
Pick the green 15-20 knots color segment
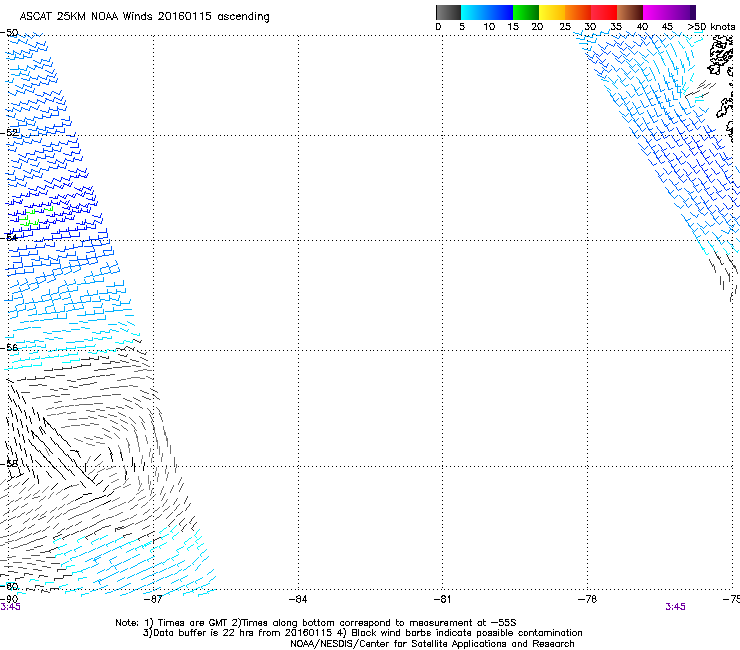pyautogui.click(x=526, y=12)
